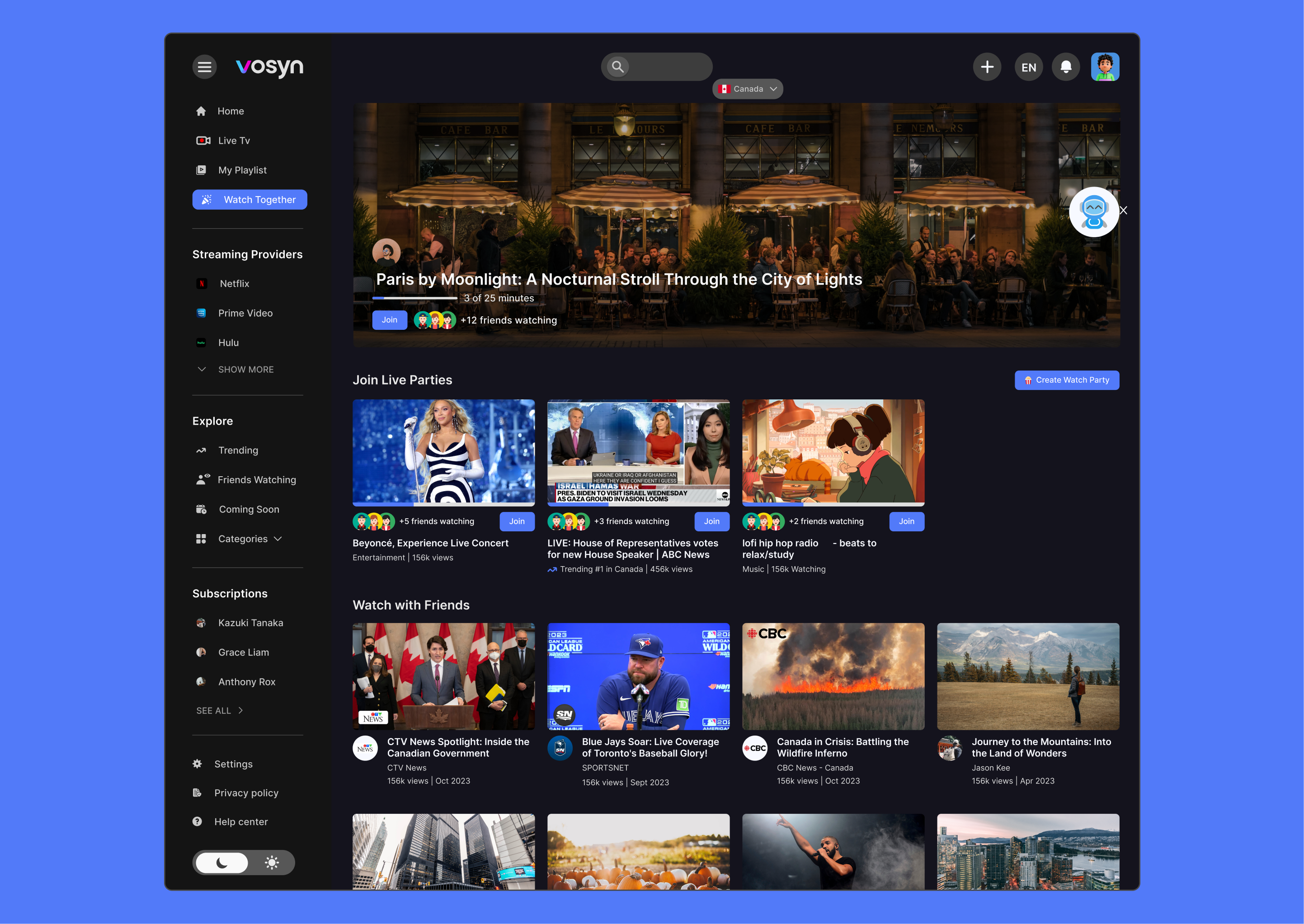
Task: Open the Canada in Crisis wildfire thumbnail
Action: [x=833, y=676]
